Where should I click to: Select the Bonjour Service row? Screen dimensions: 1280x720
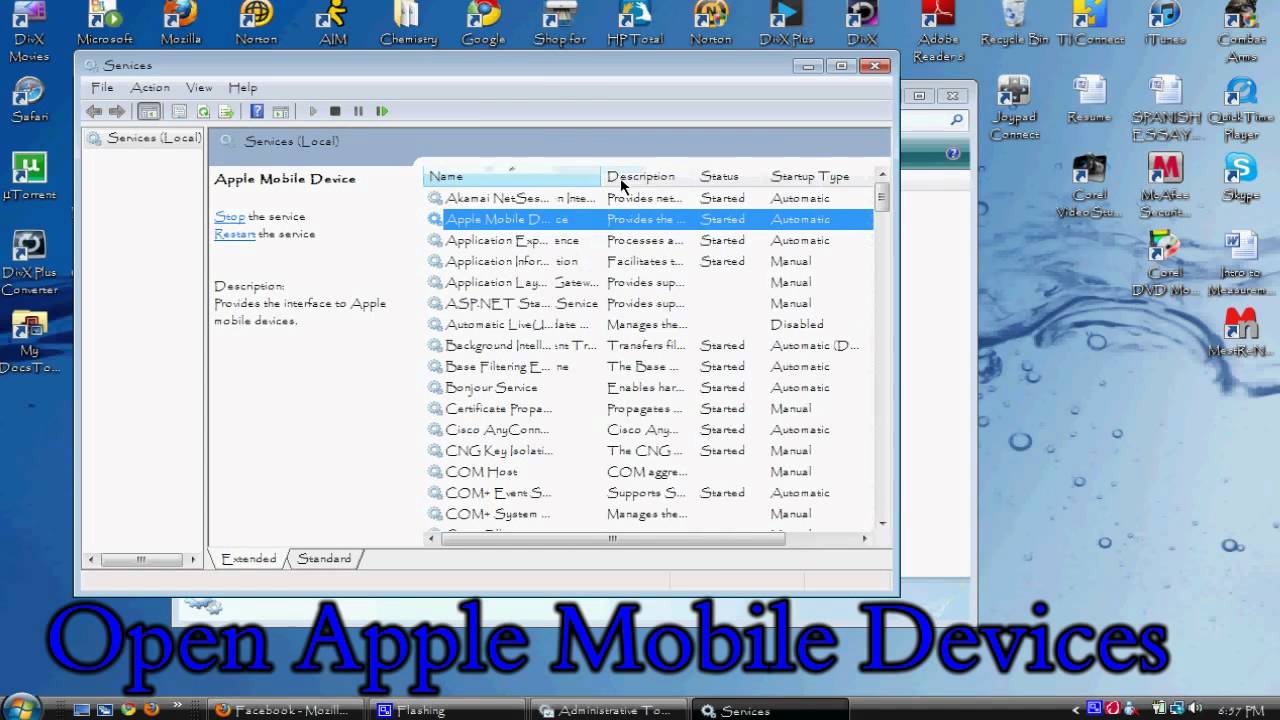coord(649,387)
